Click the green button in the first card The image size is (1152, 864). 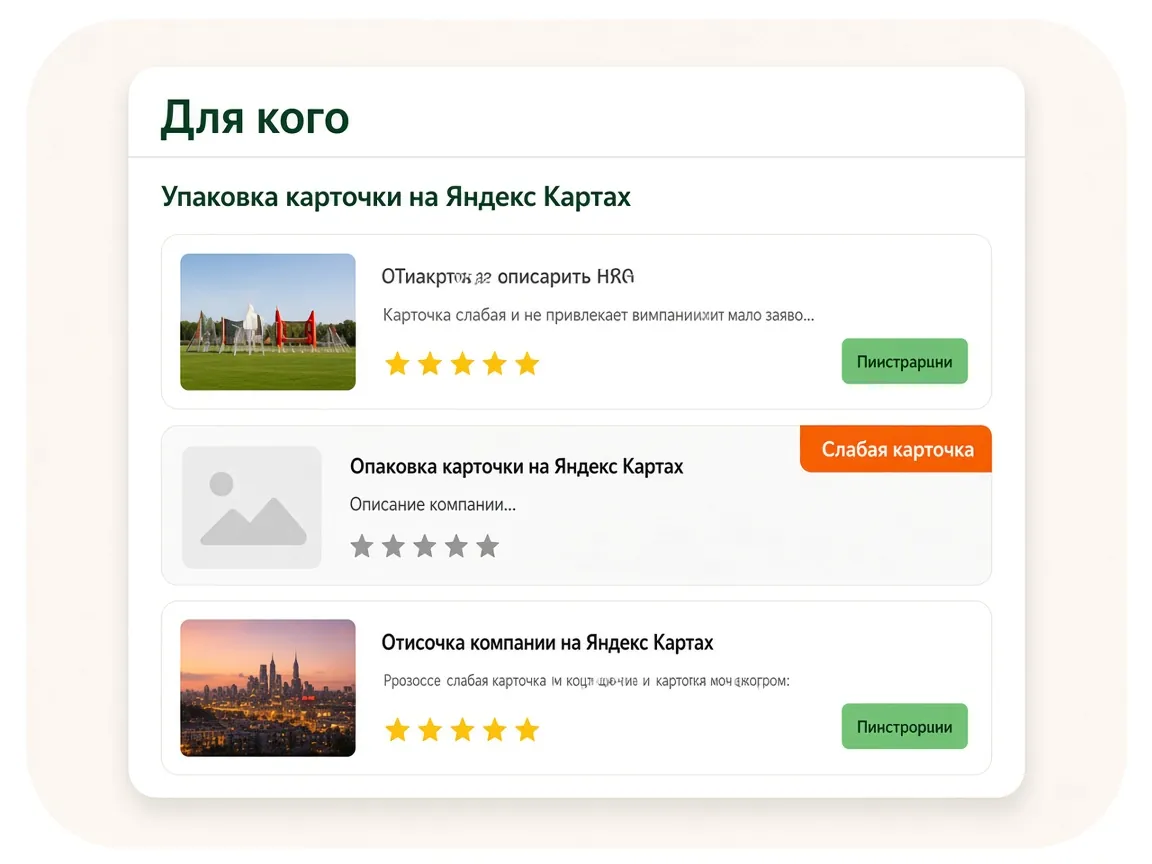pyautogui.click(x=904, y=361)
